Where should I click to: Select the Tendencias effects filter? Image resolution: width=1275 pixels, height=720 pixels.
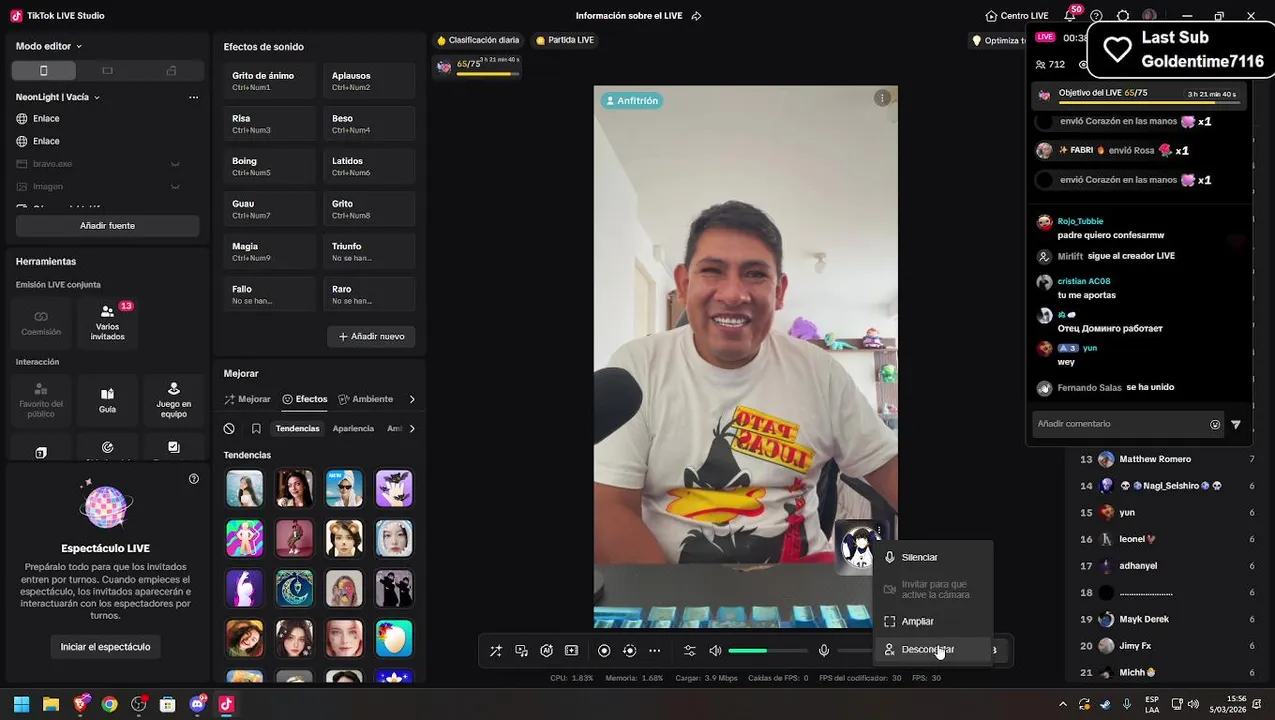pos(297,429)
